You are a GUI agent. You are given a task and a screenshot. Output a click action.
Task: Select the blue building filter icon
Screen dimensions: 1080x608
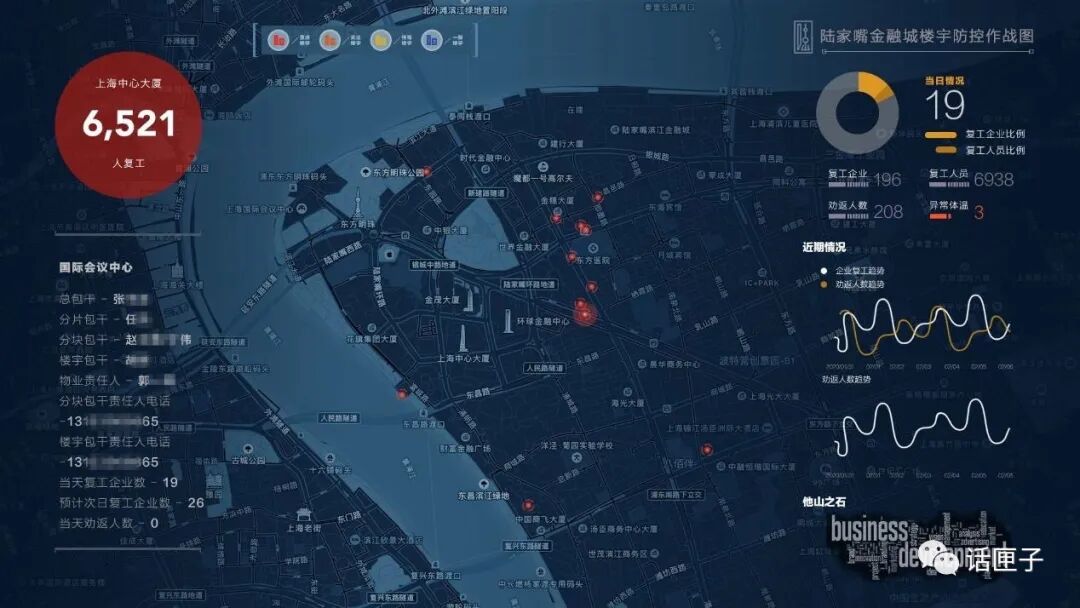pos(431,41)
